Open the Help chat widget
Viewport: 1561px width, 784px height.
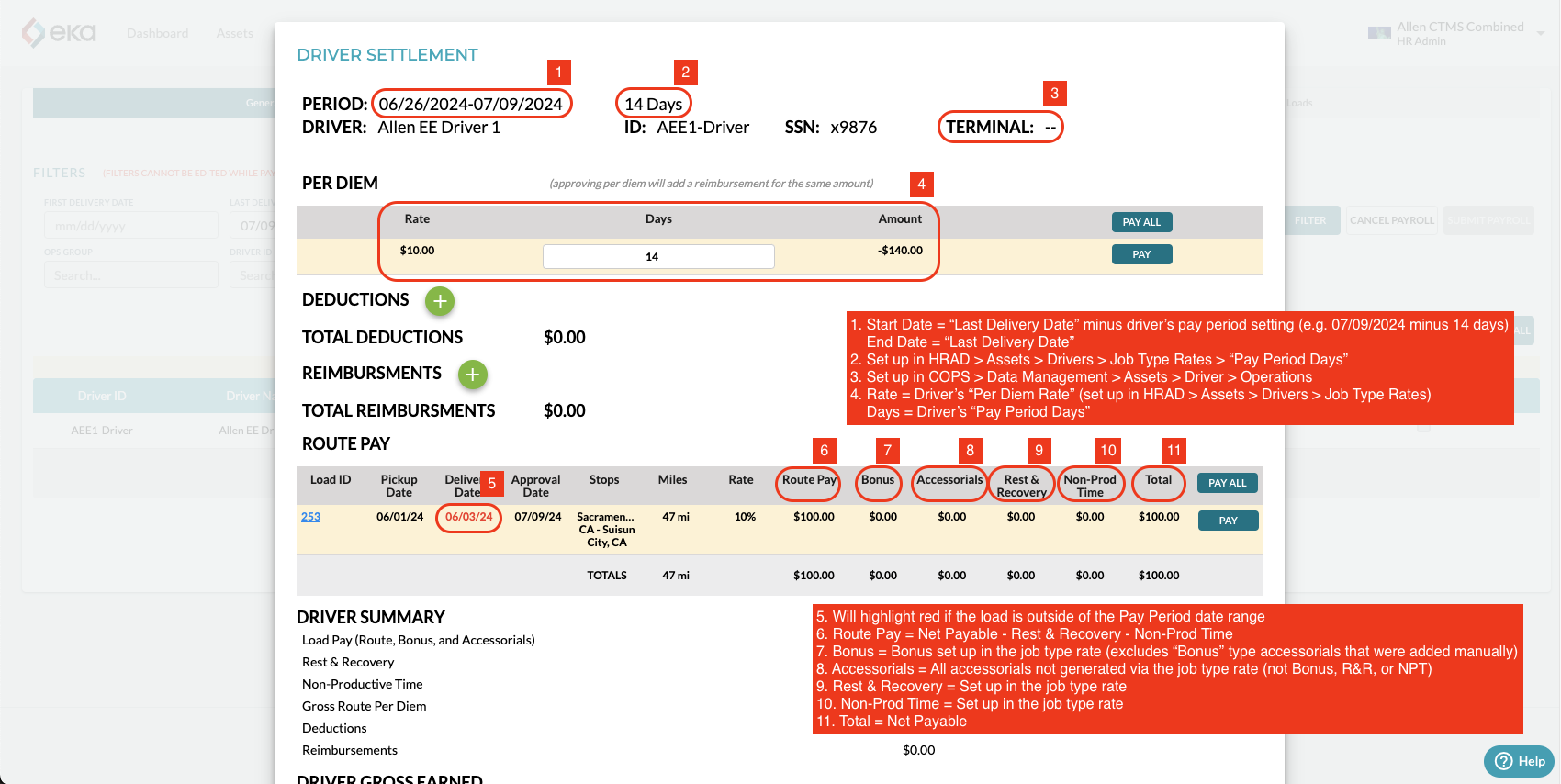pyautogui.click(x=1519, y=761)
